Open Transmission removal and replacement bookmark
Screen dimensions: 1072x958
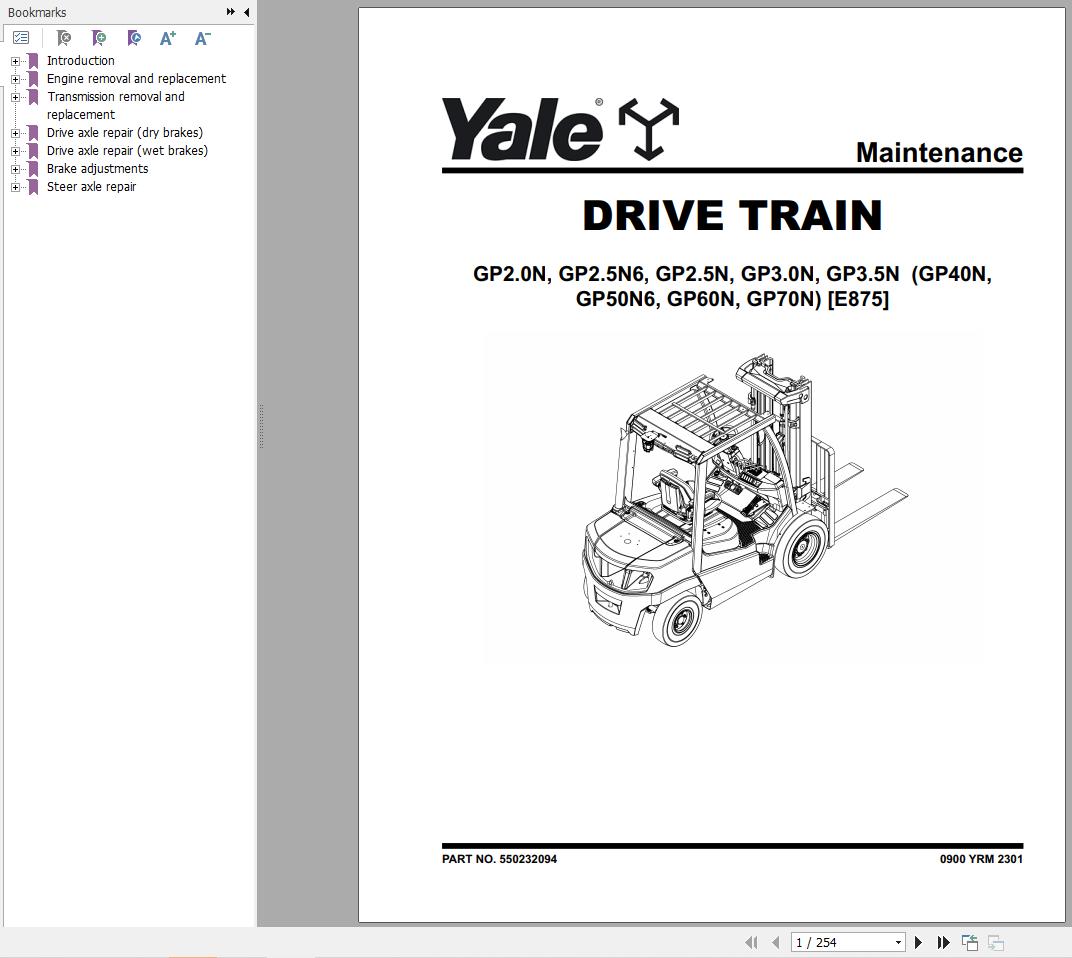(x=116, y=105)
